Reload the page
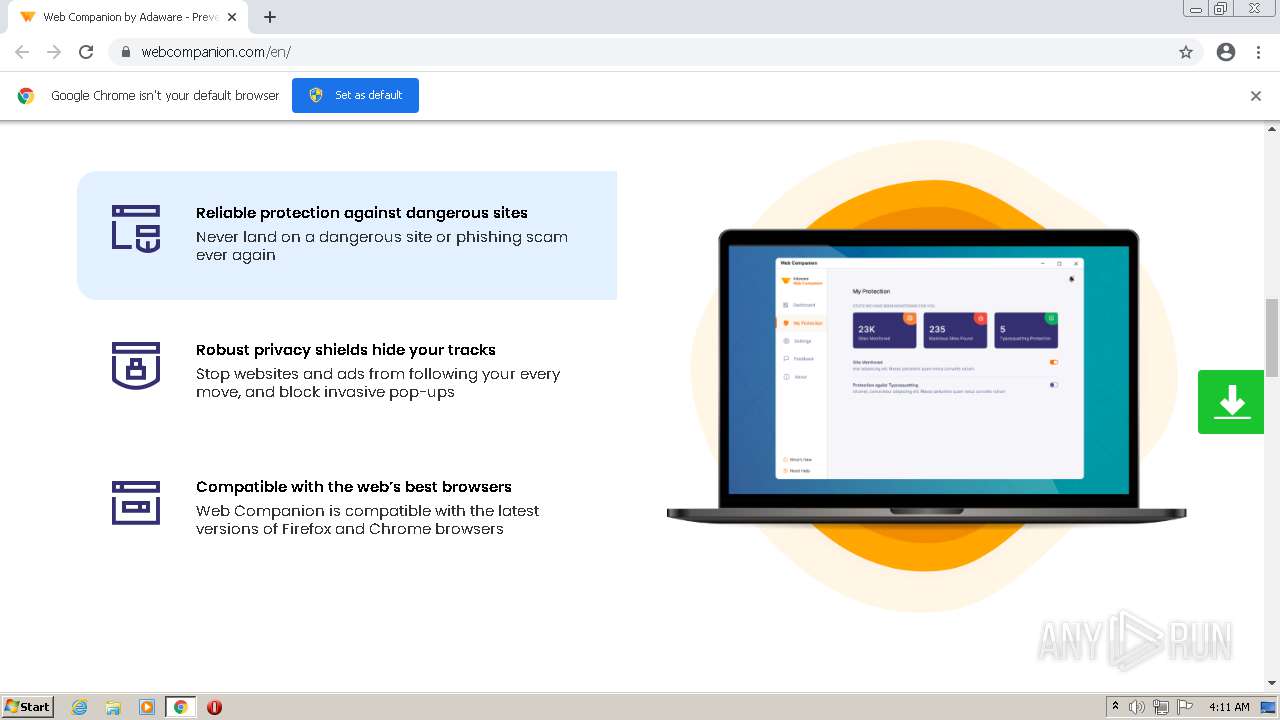This screenshot has height=720, width=1280. tap(86, 52)
